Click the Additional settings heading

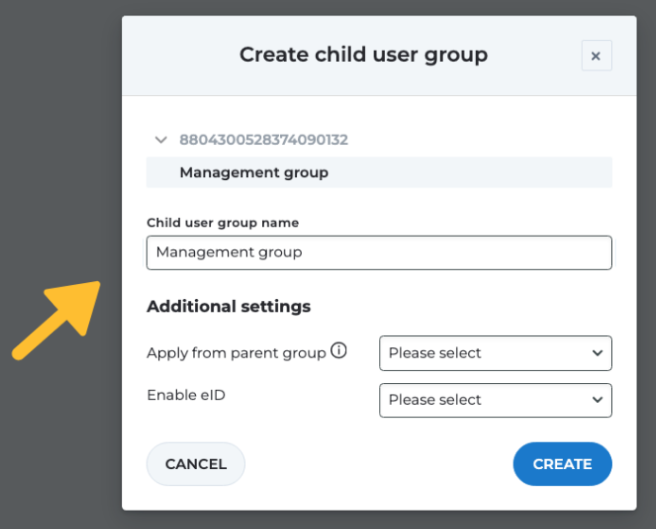tap(228, 306)
